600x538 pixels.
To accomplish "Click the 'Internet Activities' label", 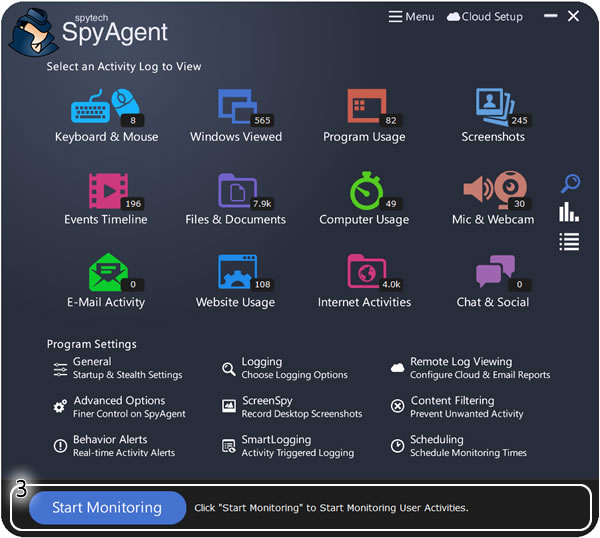I will [364, 302].
